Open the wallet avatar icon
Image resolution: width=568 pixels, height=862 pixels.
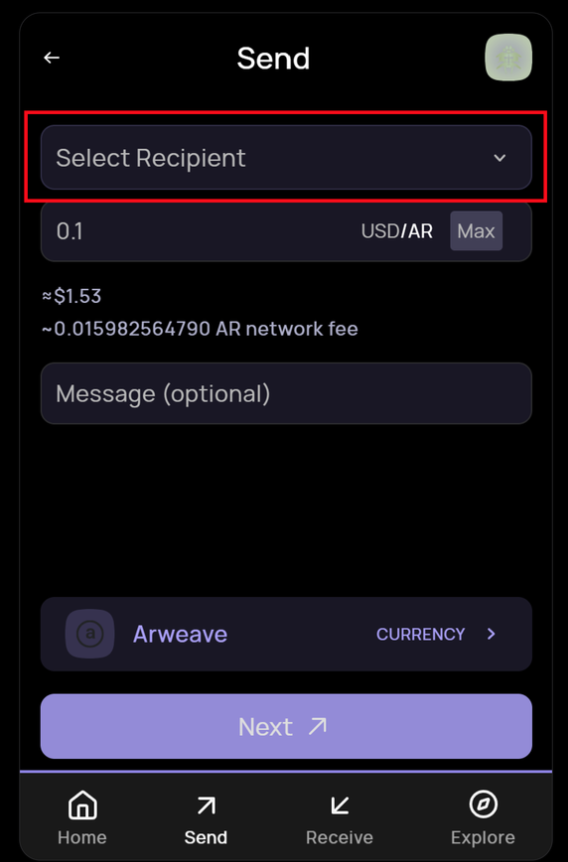(x=508, y=57)
